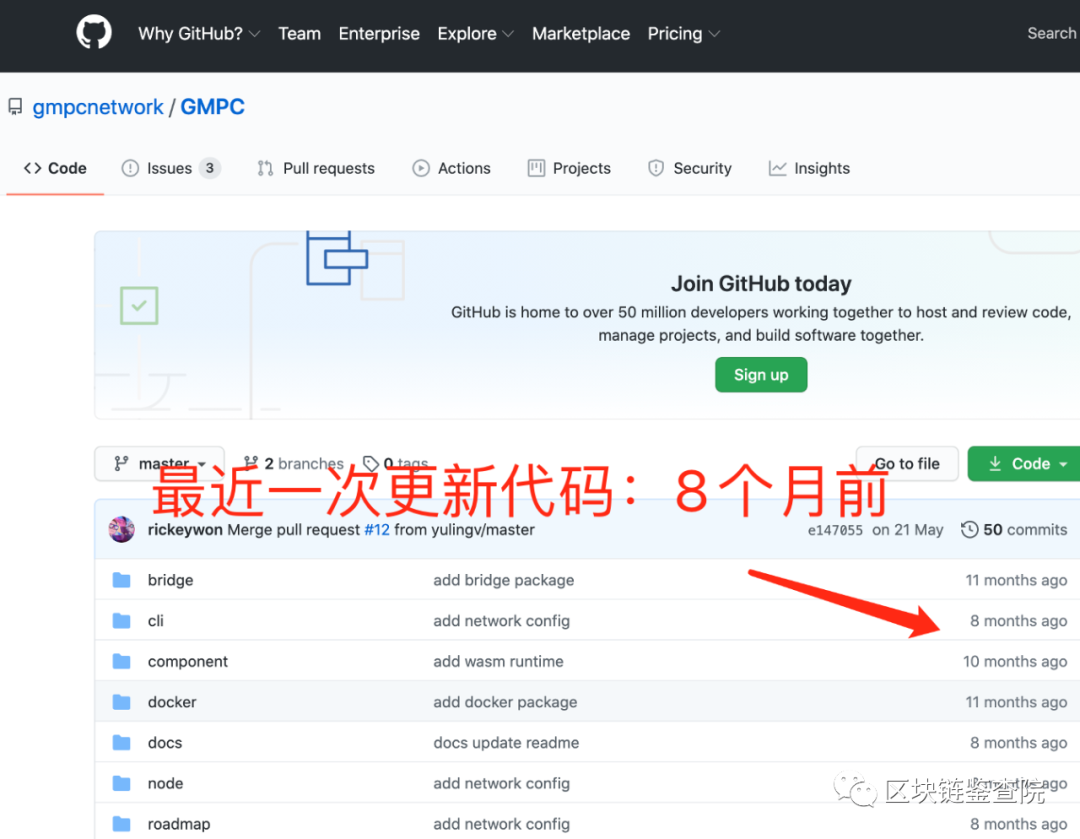
Task: Click the Issues circle icon
Action: click(x=130, y=168)
